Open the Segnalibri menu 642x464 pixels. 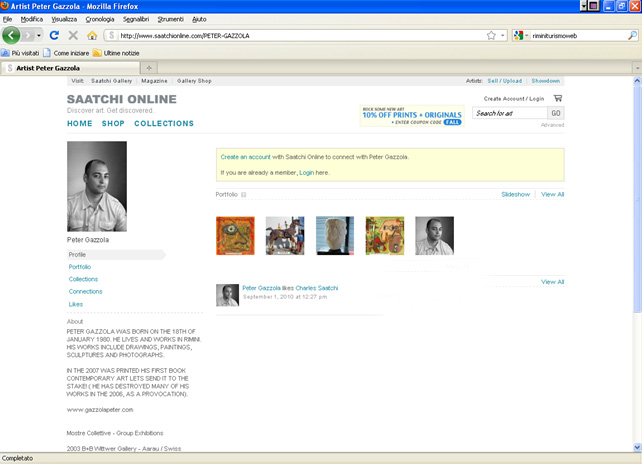coord(136,19)
